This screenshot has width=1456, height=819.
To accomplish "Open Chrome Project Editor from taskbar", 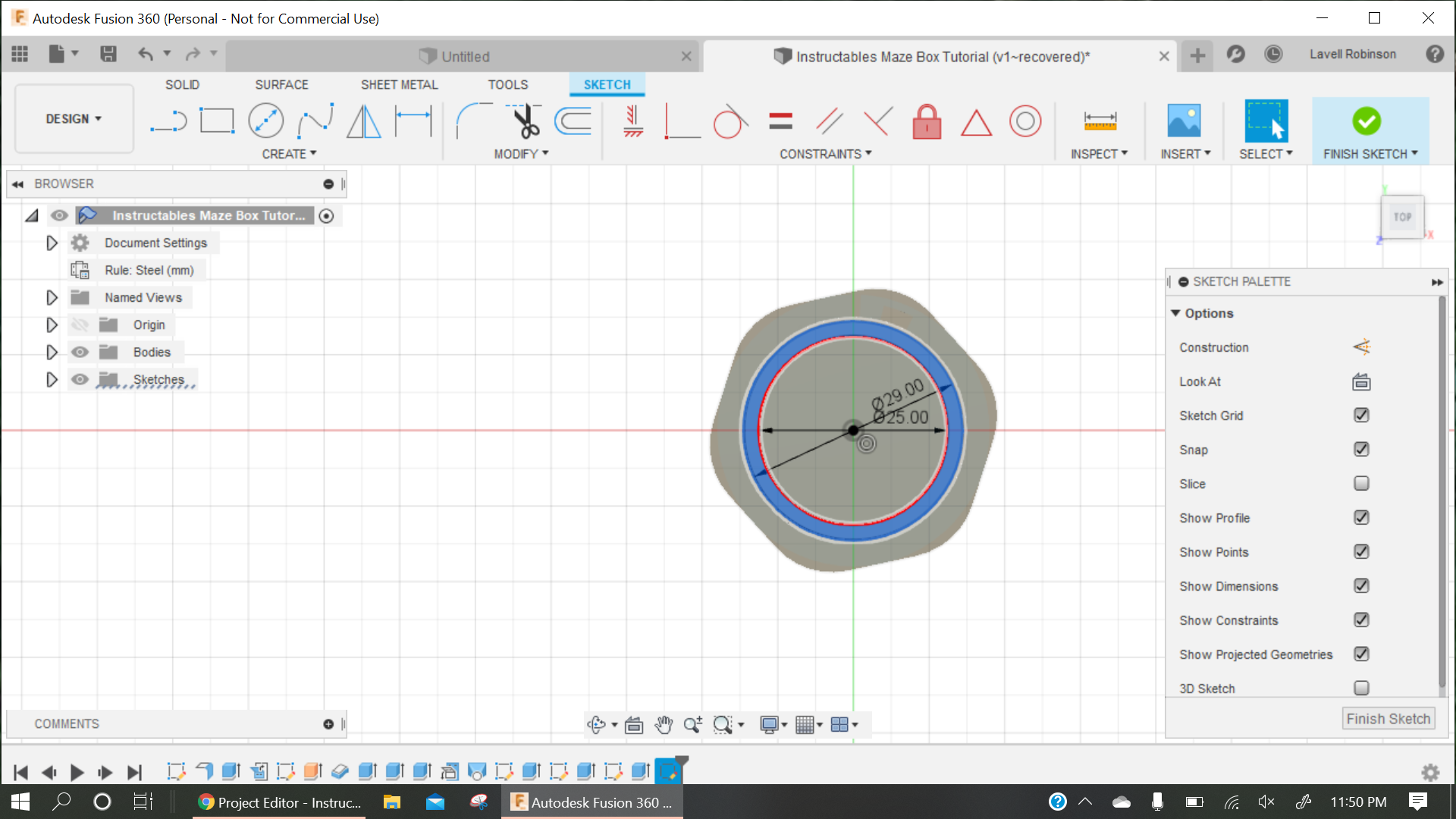I will click(x=278, y=802).
